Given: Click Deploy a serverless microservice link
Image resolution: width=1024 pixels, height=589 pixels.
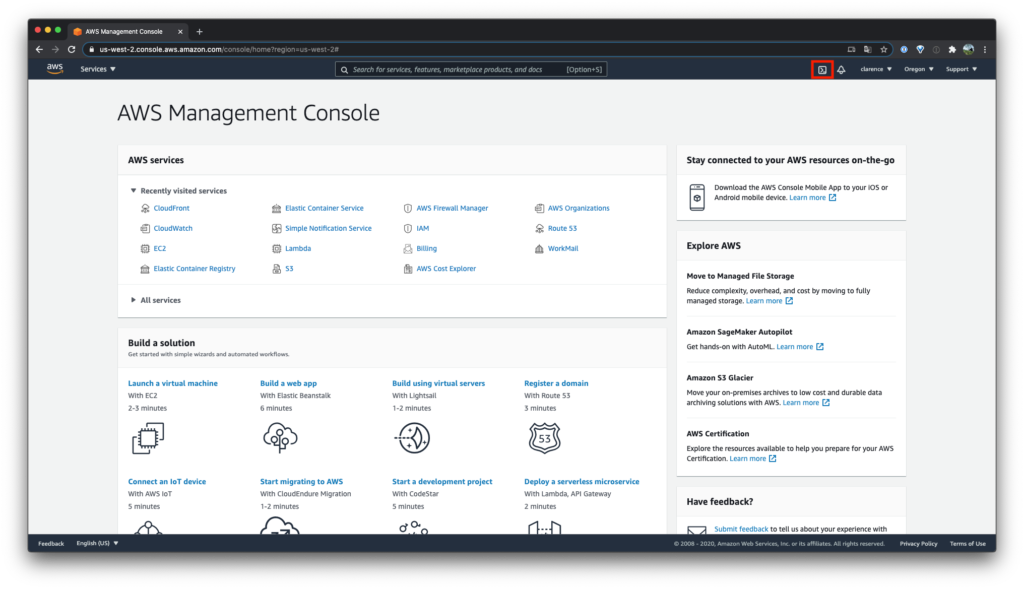Looking at the screenshot, I should pyautogui.click(x=582, y=481).
